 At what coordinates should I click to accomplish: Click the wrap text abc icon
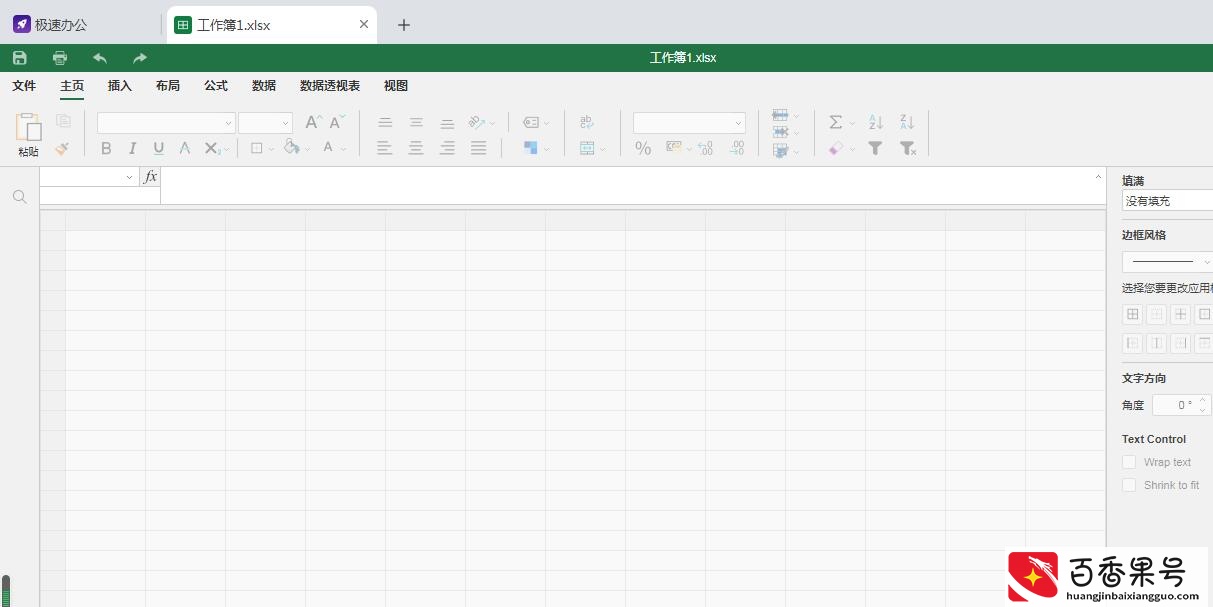tap(587, 122)
